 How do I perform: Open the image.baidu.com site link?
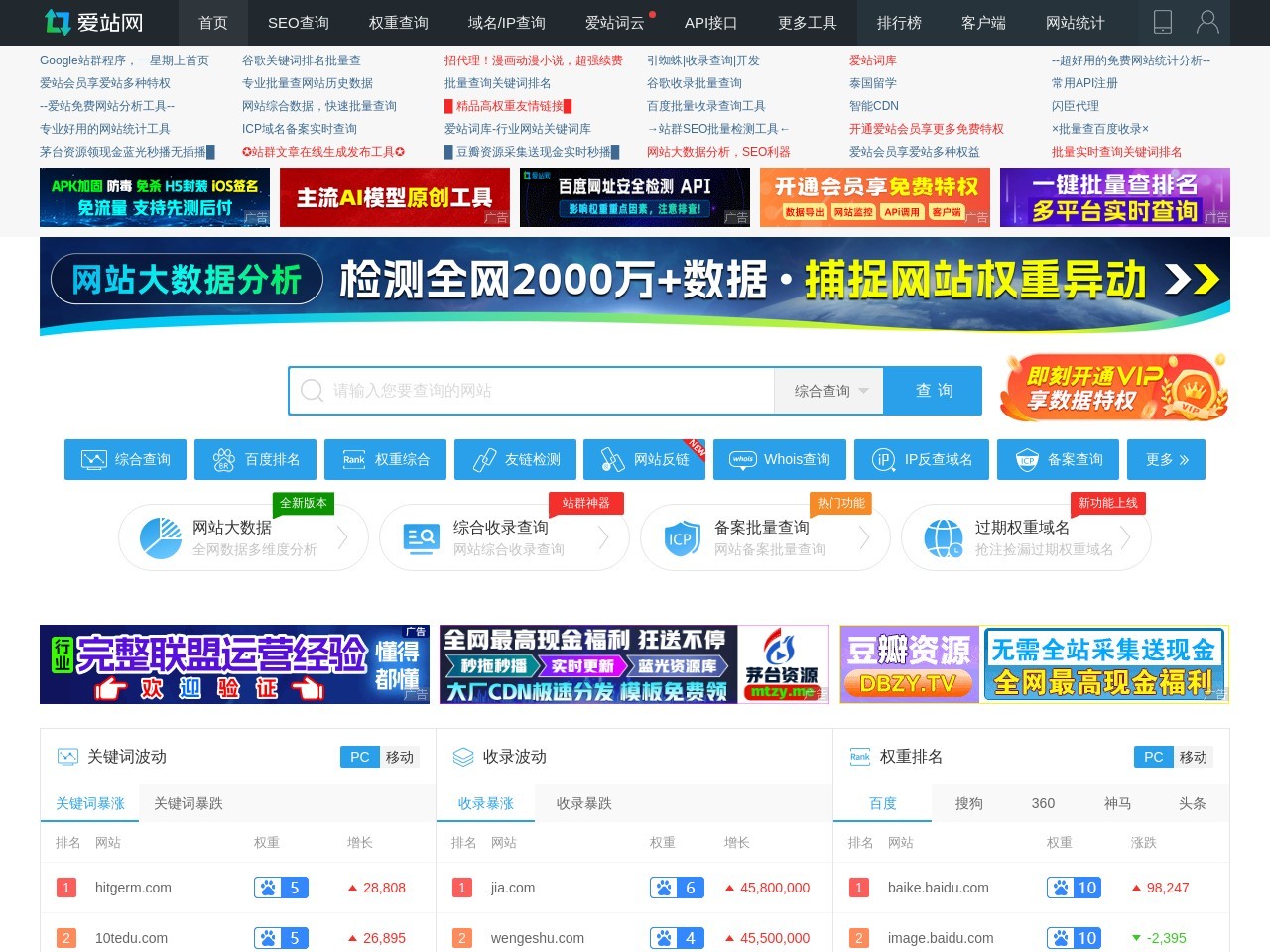[x=941, y=938]
